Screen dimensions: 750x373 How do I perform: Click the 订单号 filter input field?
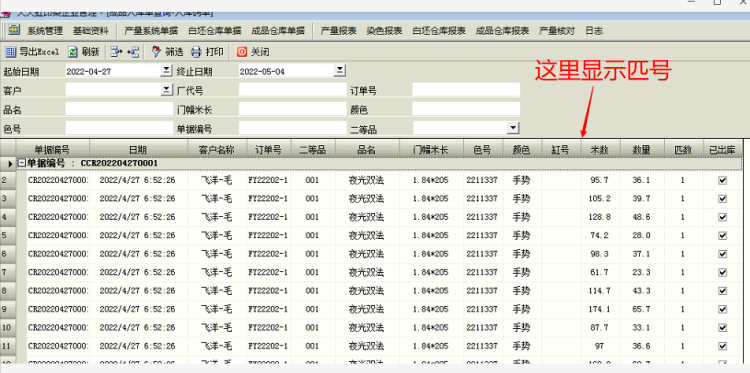[466, 90]
